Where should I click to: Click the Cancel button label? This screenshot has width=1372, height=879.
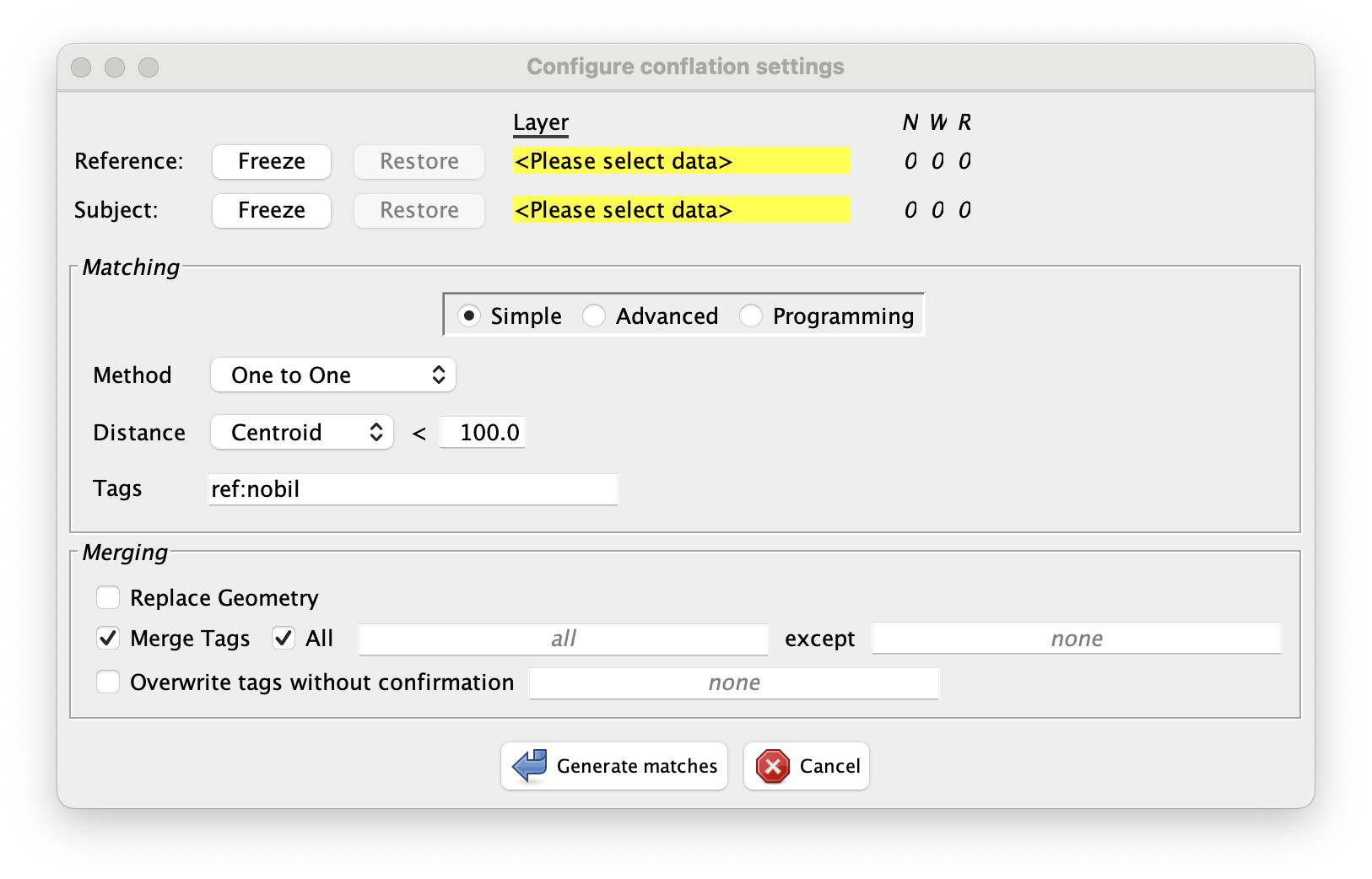pos(830,766)
